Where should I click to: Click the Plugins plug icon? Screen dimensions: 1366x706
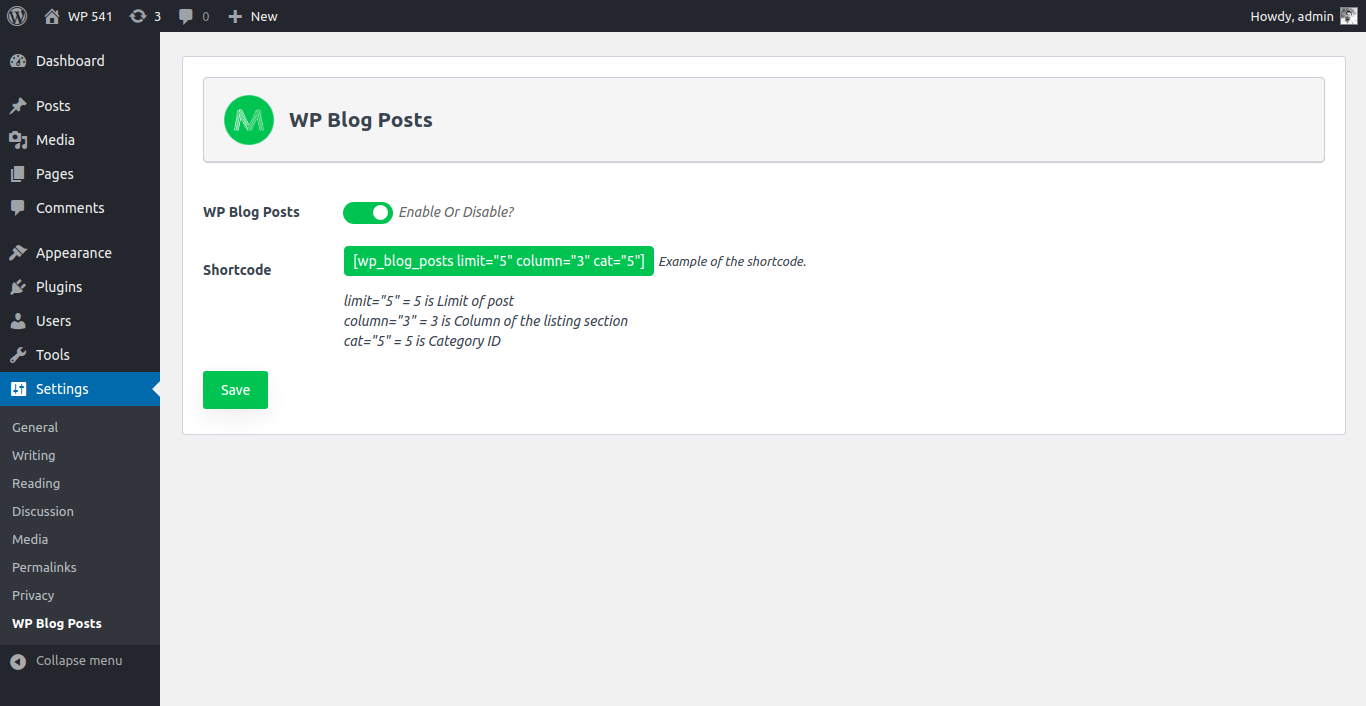(x=18, y=287)
